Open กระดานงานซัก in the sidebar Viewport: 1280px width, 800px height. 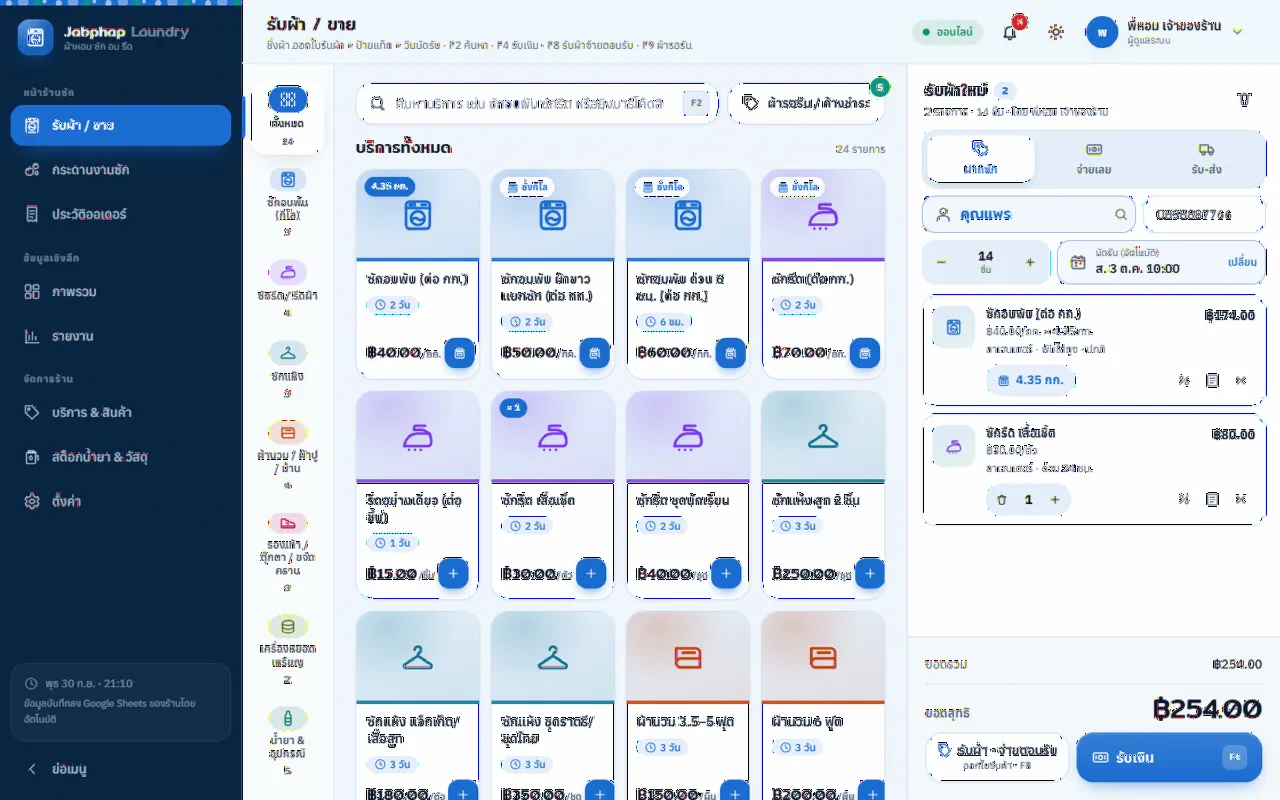pyautogui.click(x=121, y=170)
